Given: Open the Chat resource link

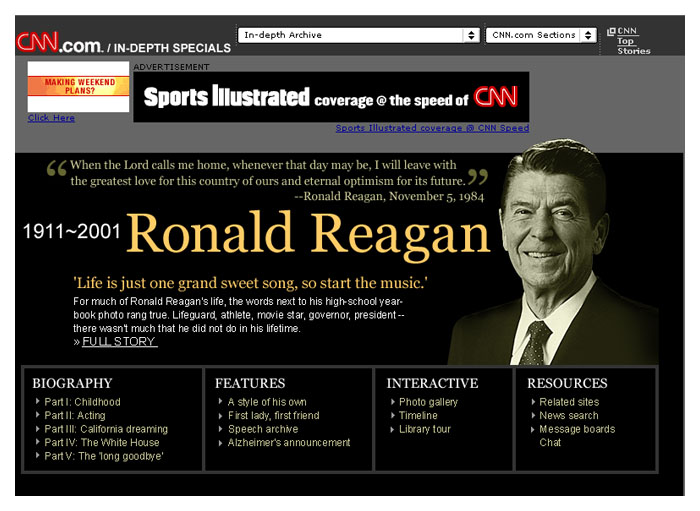Looking at the screenshot, I should [550, 443].
